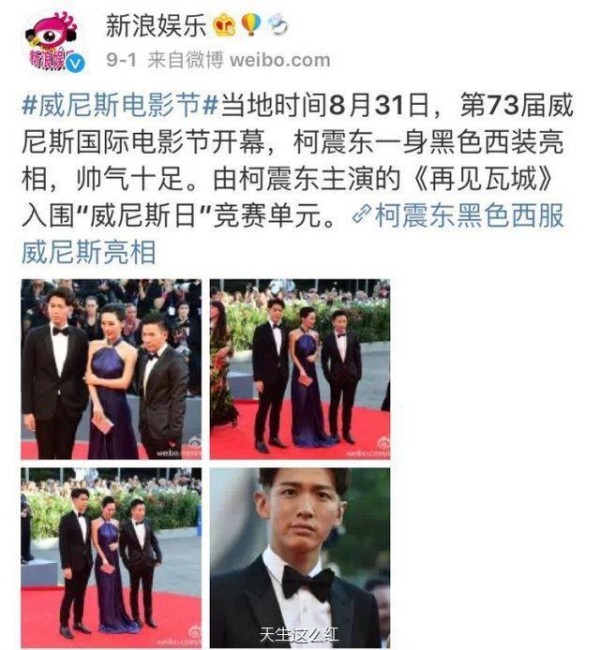Tap the 9-1 post date
Image resolution: width=600 pixels, height=650 pixels.
121,61
